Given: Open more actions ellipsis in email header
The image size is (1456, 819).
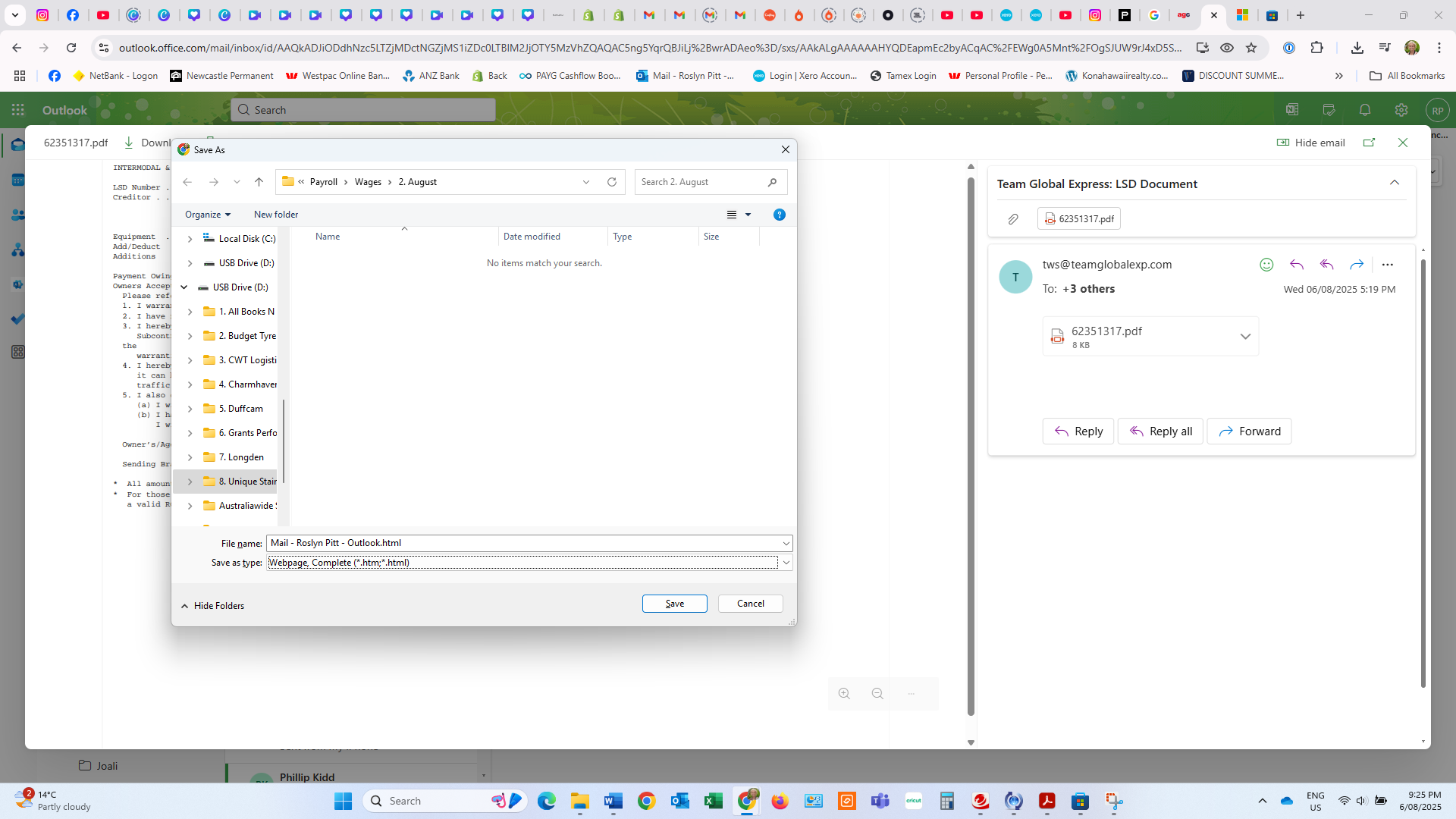Looking at the screenshot, I should pos(1387,265).
